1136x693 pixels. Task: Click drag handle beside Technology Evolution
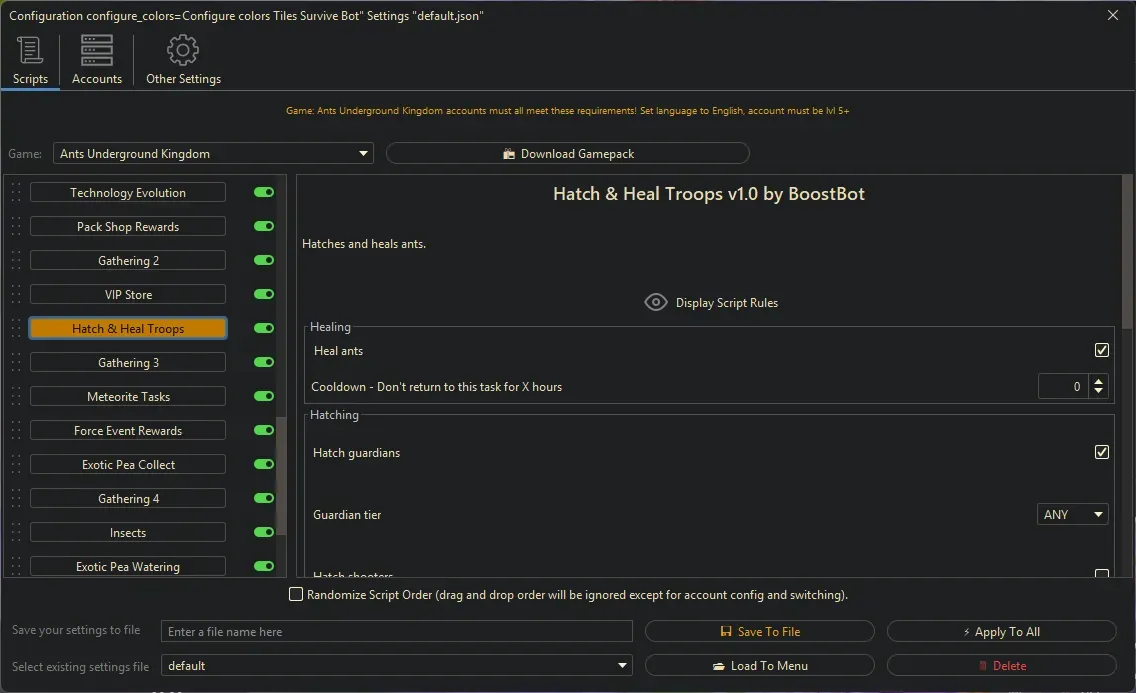[x=16, y=193]
